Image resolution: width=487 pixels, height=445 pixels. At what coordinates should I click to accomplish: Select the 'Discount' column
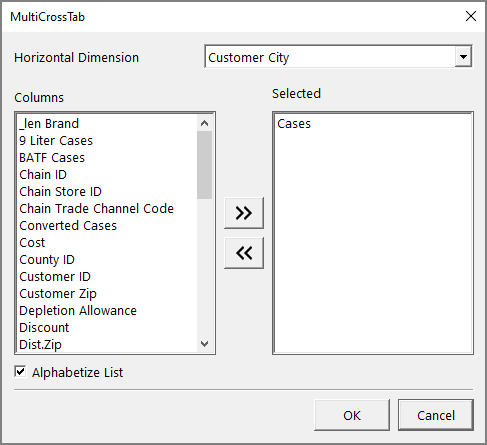(x=107, y=328)
